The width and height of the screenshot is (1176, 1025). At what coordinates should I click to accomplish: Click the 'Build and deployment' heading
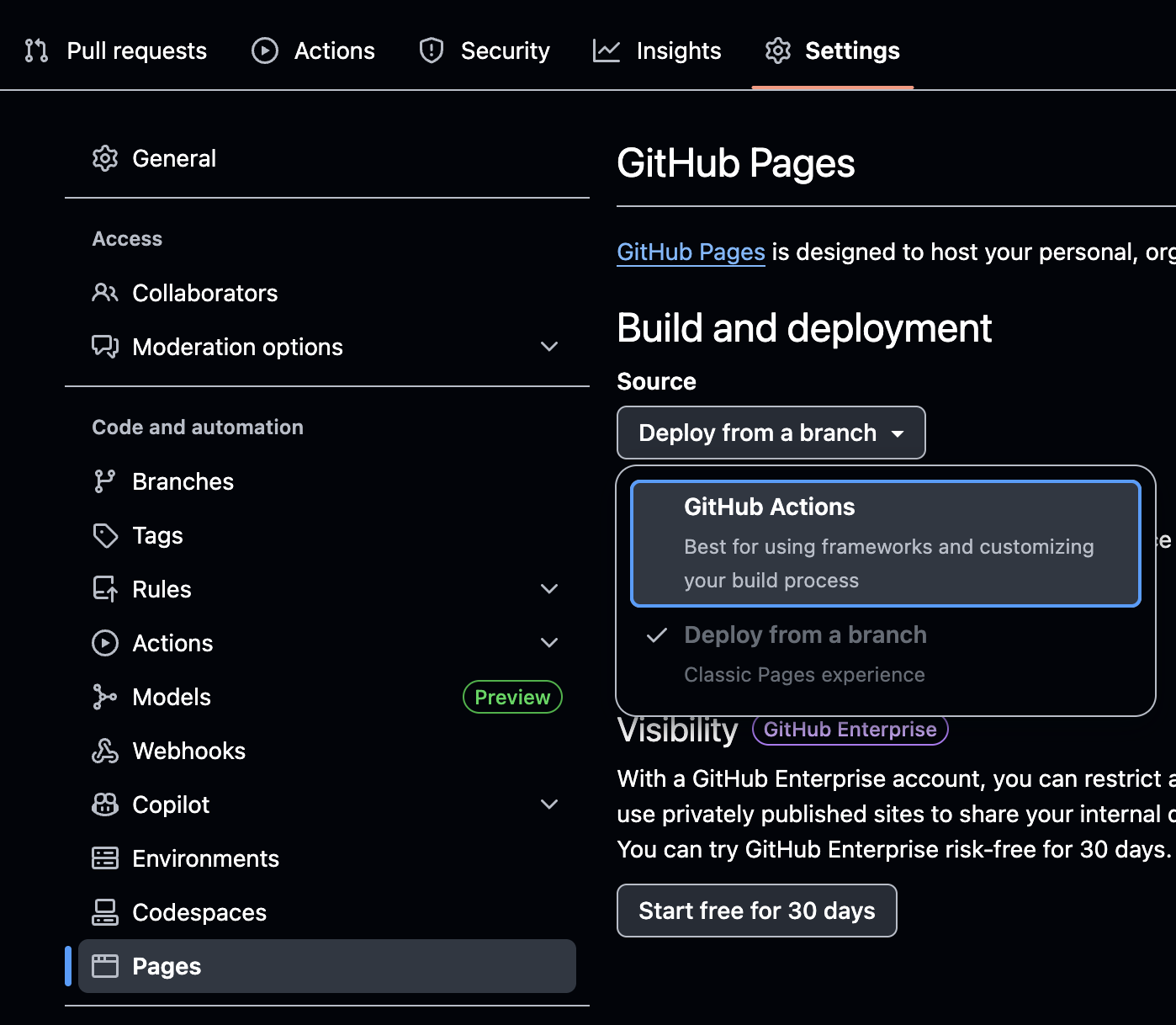(x=805, y=328)
